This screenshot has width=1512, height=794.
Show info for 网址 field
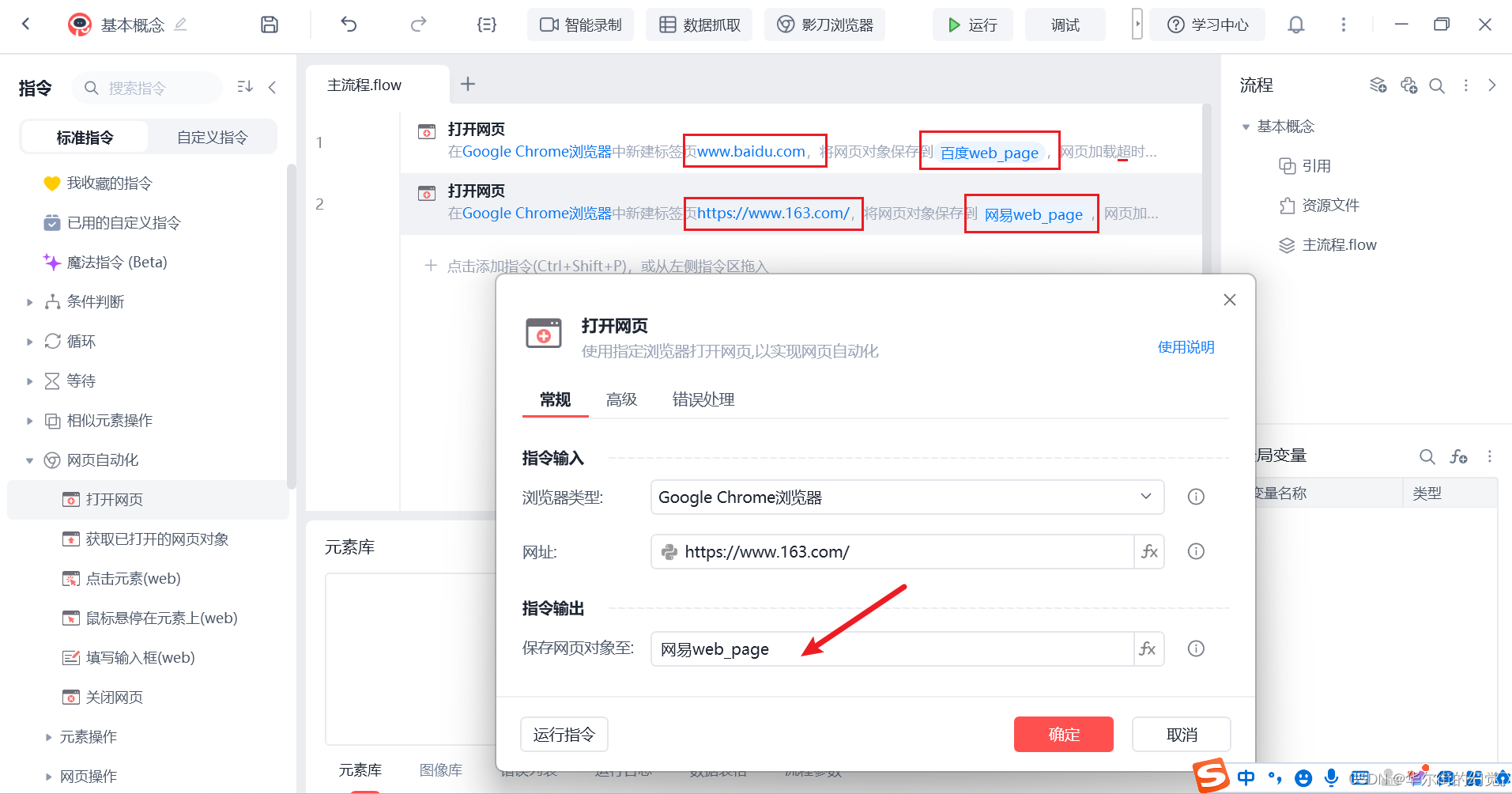click(x=1196, y=551)
